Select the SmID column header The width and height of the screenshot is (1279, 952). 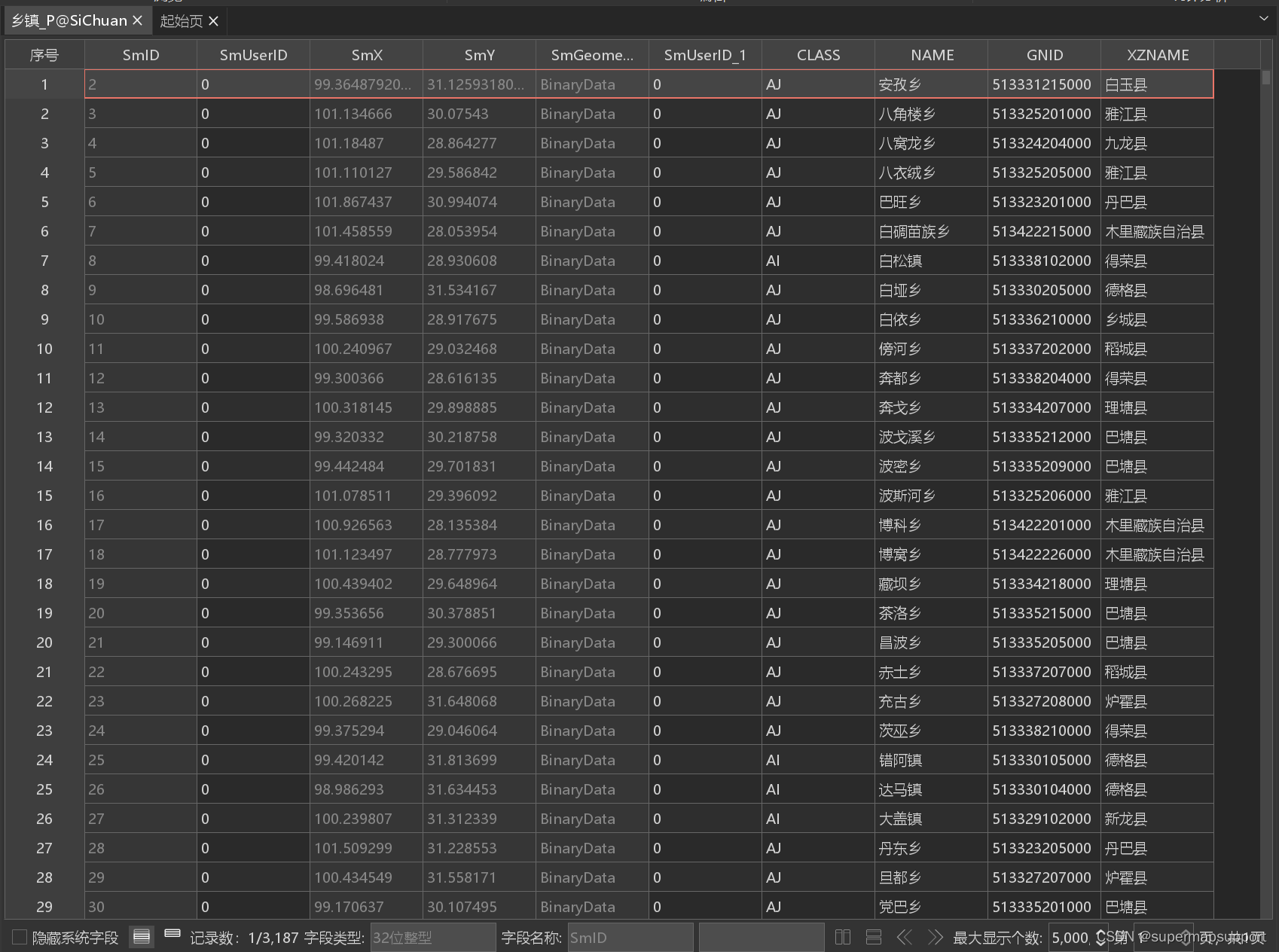[x=141, y=55]
